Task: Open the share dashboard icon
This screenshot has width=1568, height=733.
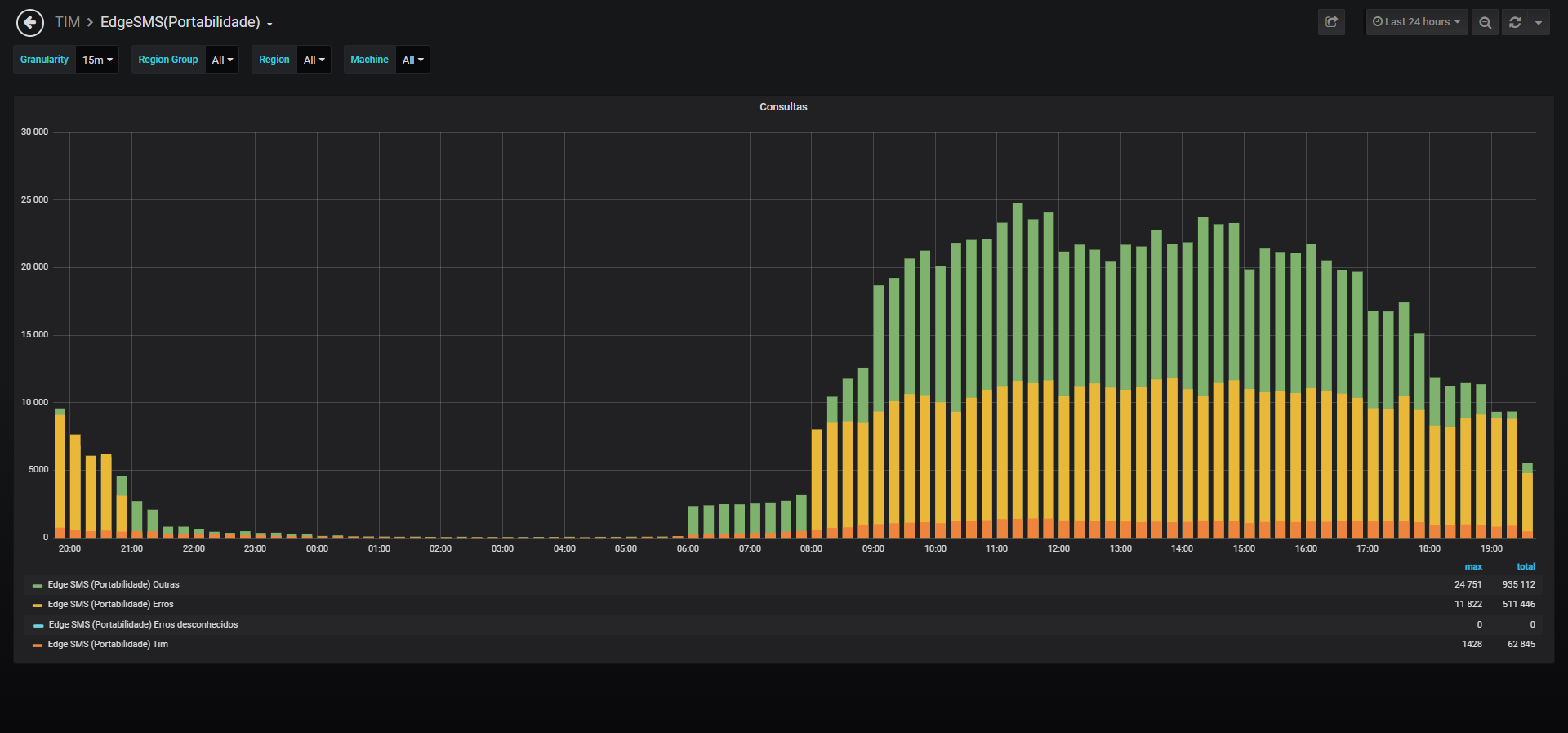Action: click(1331, 22)
